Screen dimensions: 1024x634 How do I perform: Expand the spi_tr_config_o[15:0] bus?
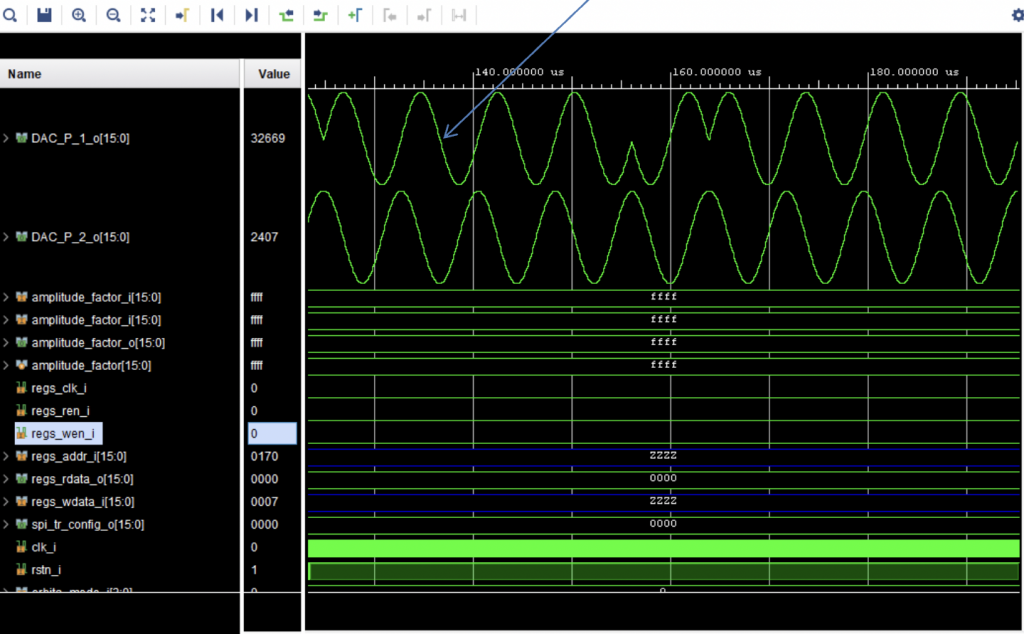[x=6, y=524]
